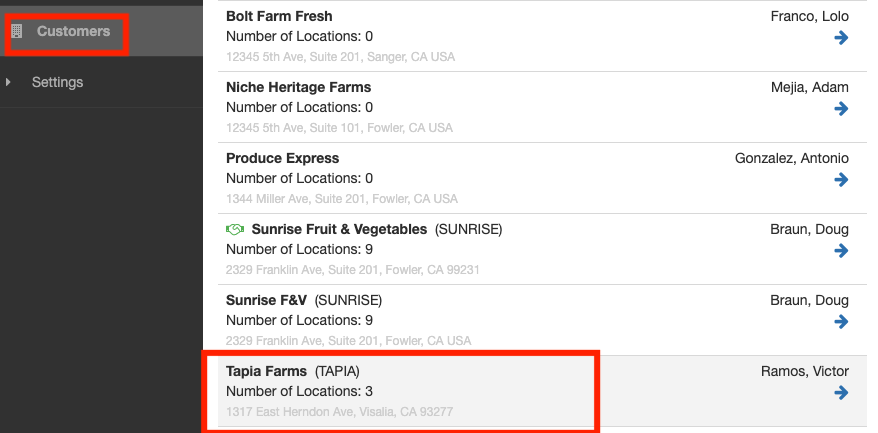Screen dimensions: 878x433
Task: Click arrow icon for Sunrise F&V
Action: (841, 322)
